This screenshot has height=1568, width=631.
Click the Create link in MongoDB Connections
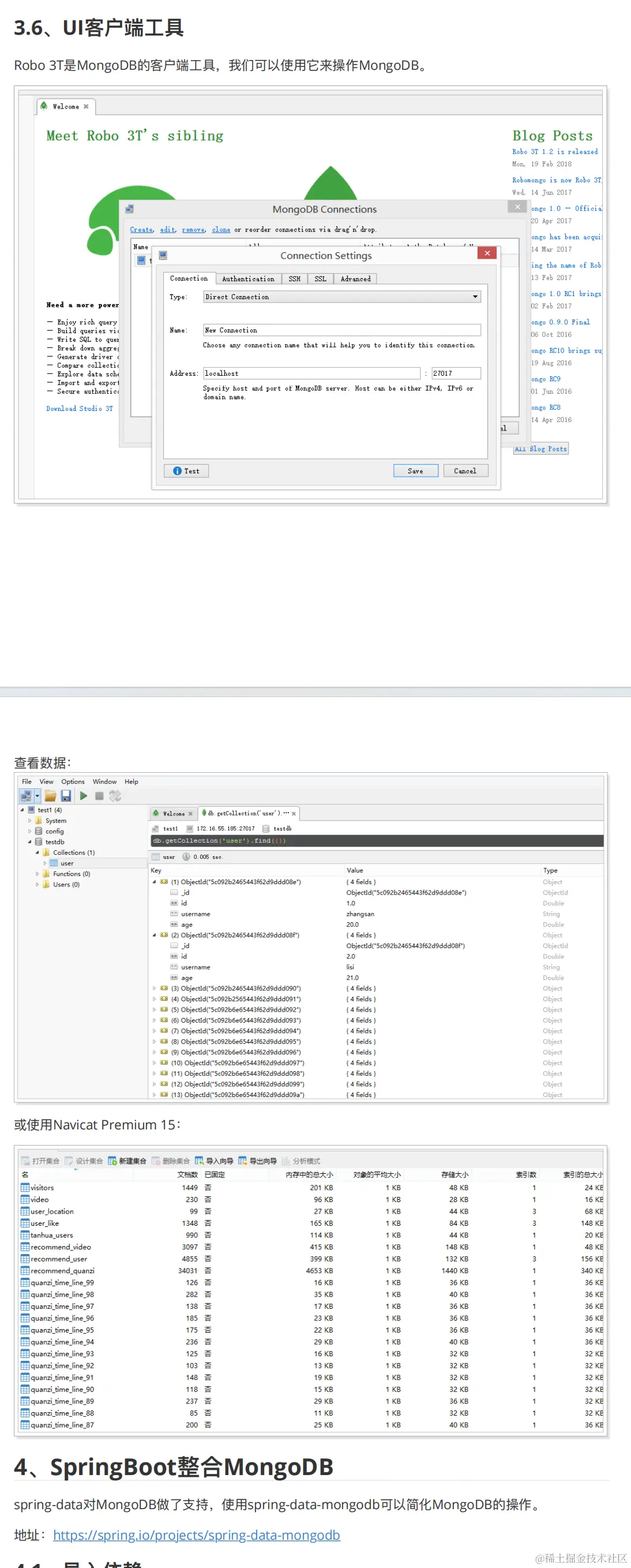(x=141, y=230)
